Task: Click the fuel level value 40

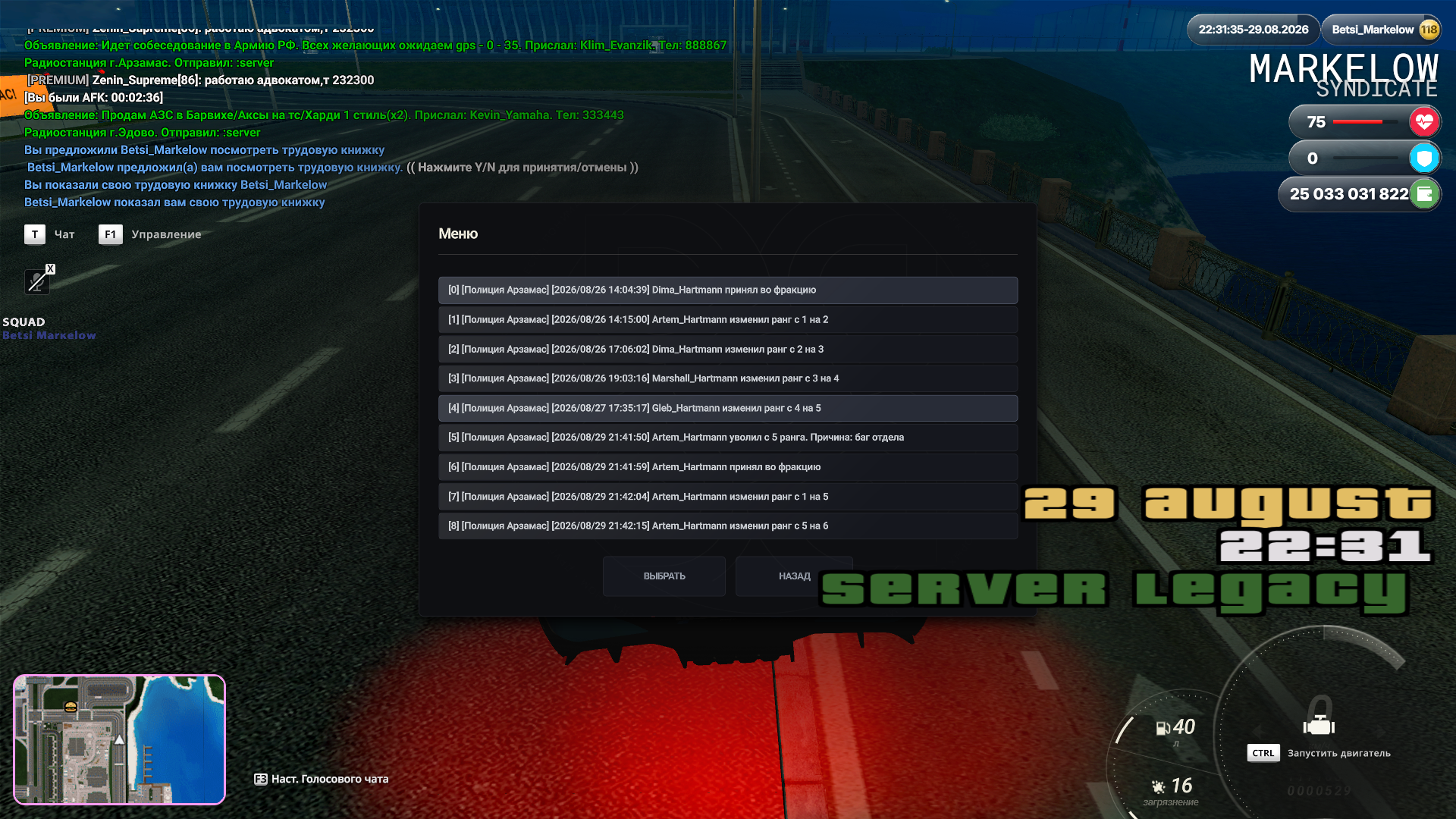Action: tap(1184, 727)
